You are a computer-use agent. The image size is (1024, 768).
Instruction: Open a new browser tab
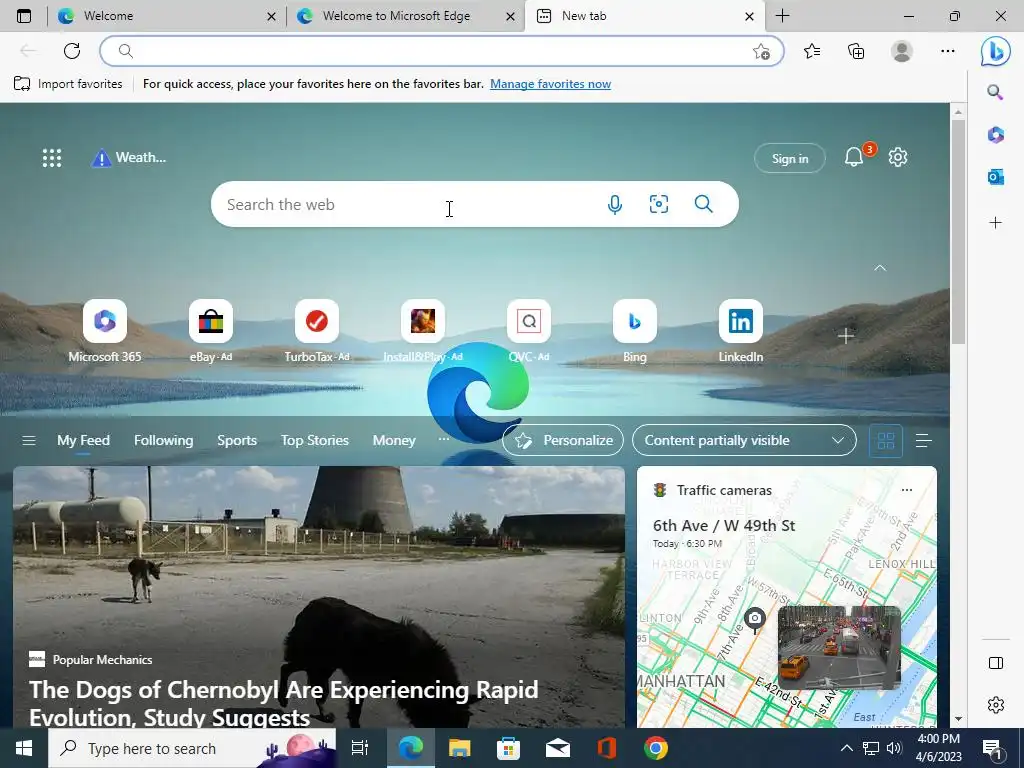pos(782,16)
